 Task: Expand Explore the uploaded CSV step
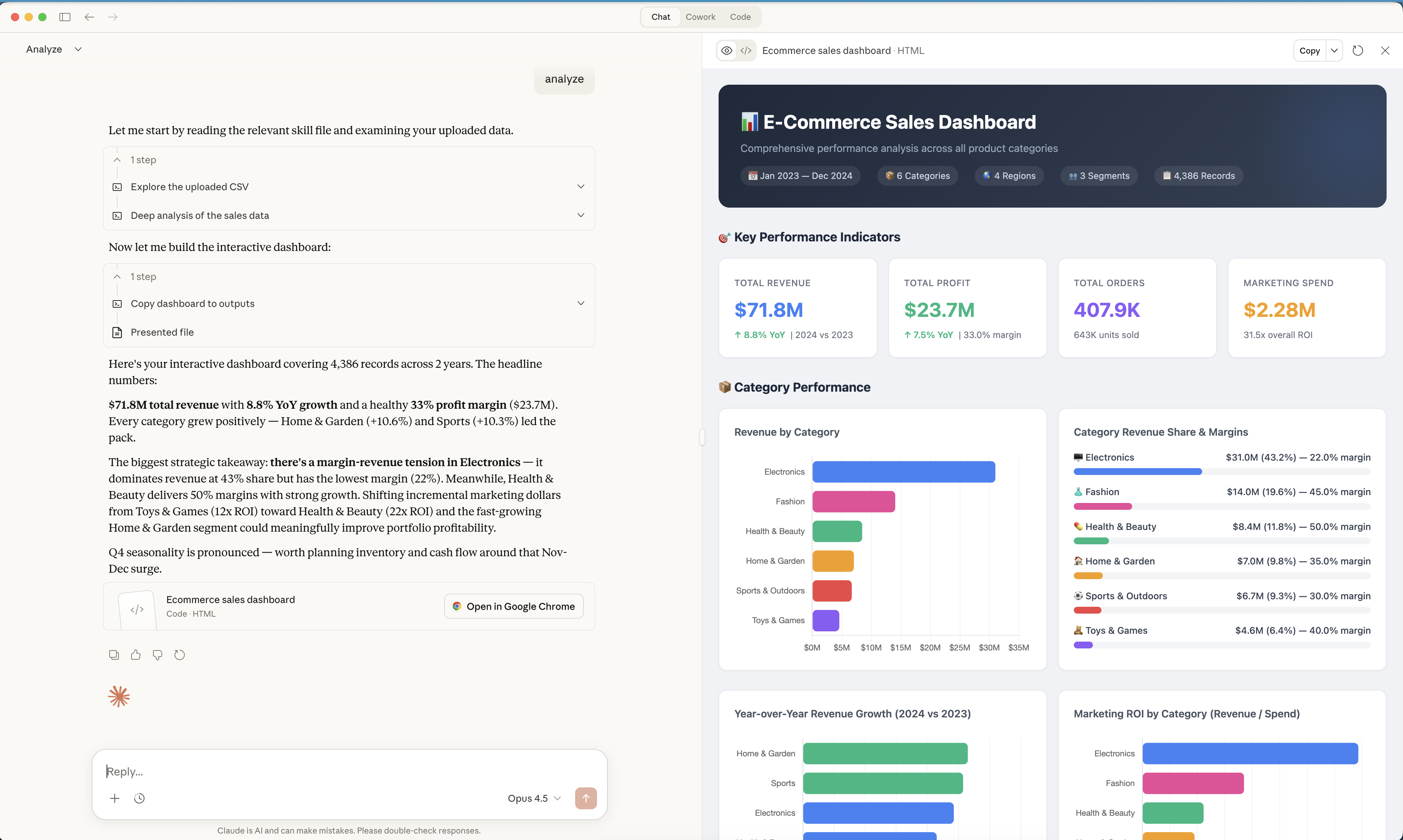click(580, 187)
